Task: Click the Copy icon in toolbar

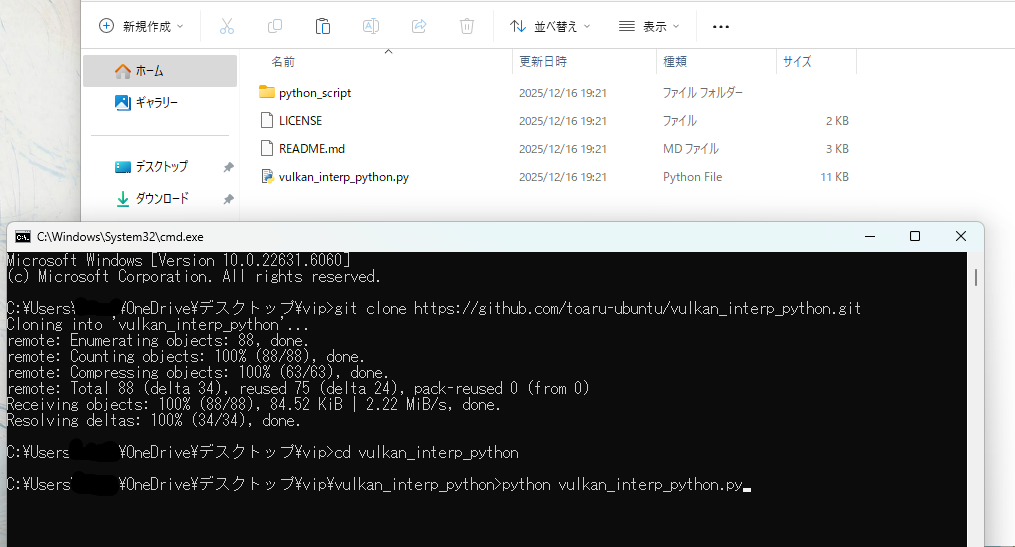Action: (x=275, y=26)
